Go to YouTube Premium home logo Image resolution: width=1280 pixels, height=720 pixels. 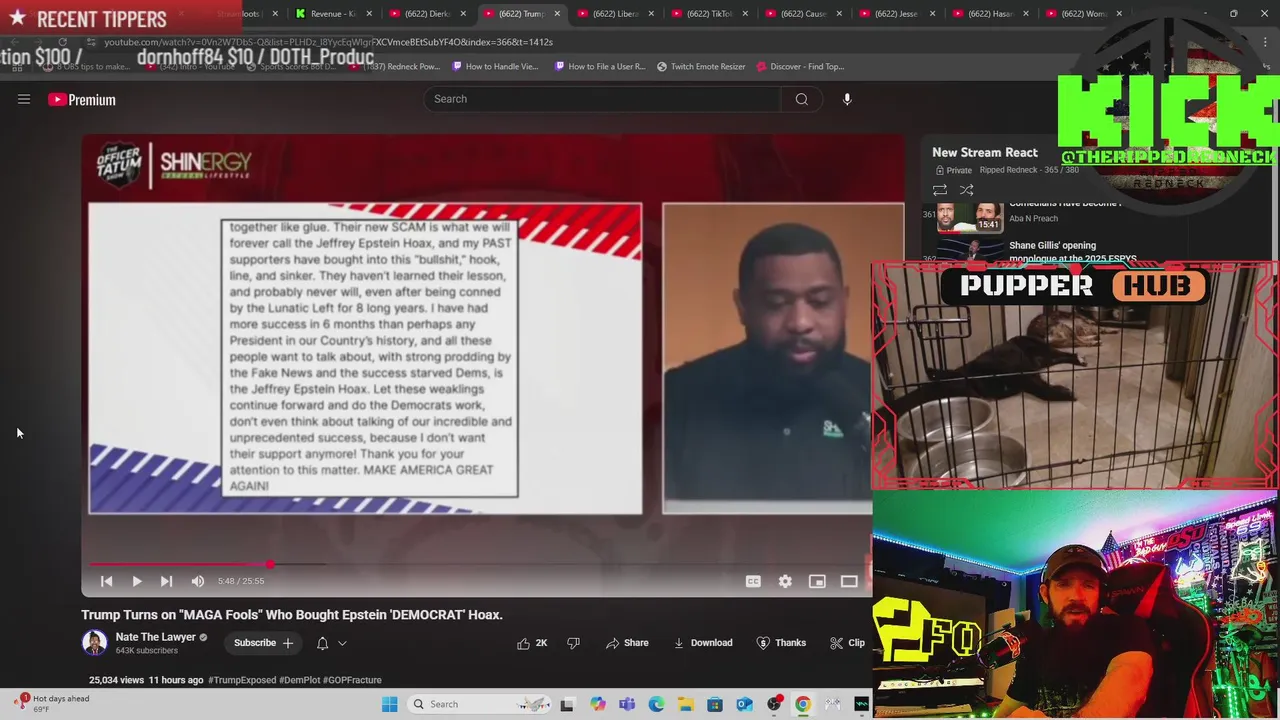[82, 99]
